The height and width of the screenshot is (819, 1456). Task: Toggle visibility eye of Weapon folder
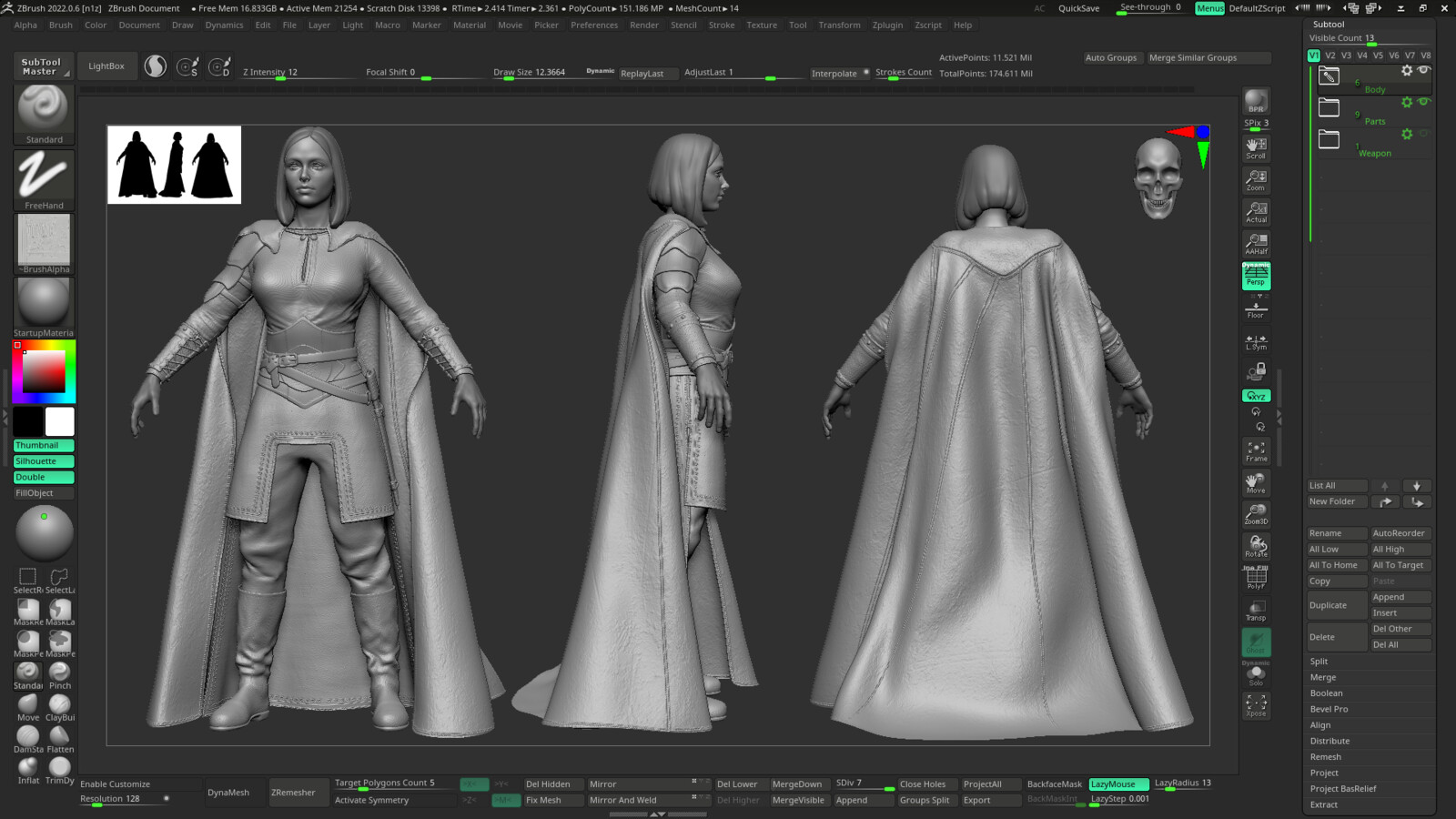pos(1424,133)
